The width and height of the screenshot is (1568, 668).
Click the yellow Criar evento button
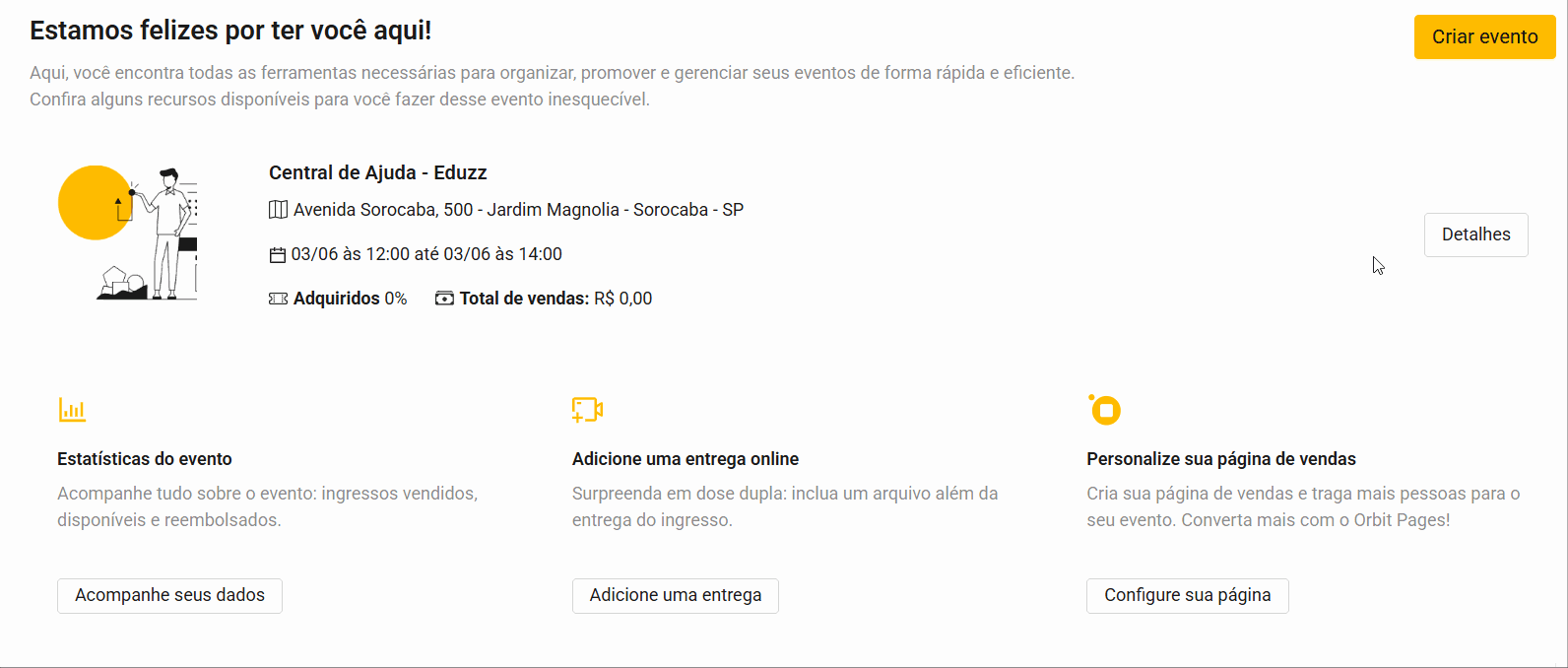[1484, 36]
